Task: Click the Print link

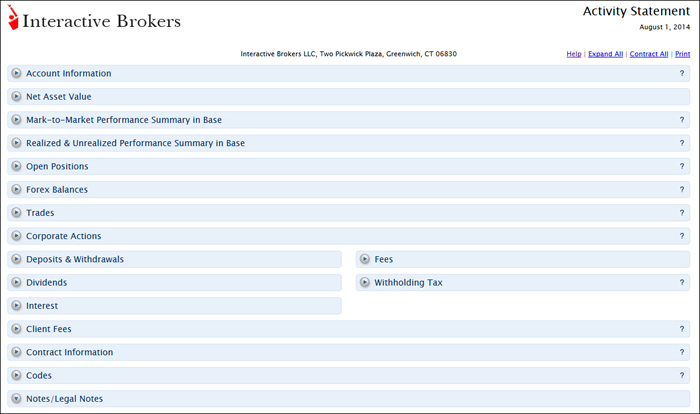Action: point(683,54)
